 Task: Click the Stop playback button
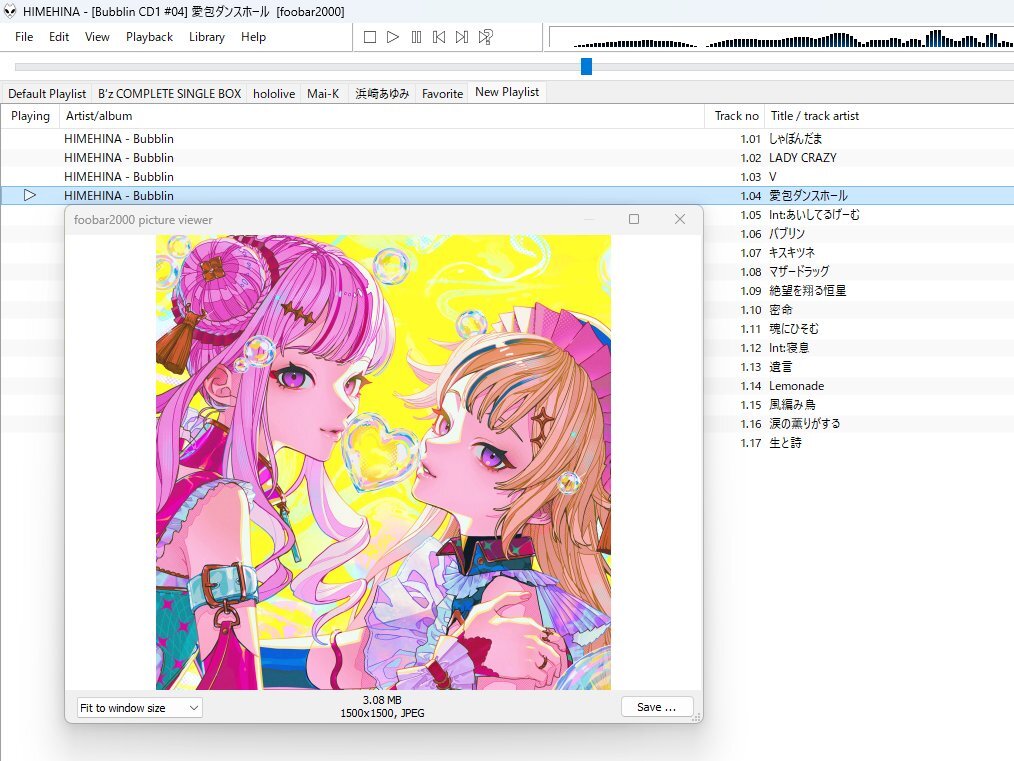pos(370,37)
